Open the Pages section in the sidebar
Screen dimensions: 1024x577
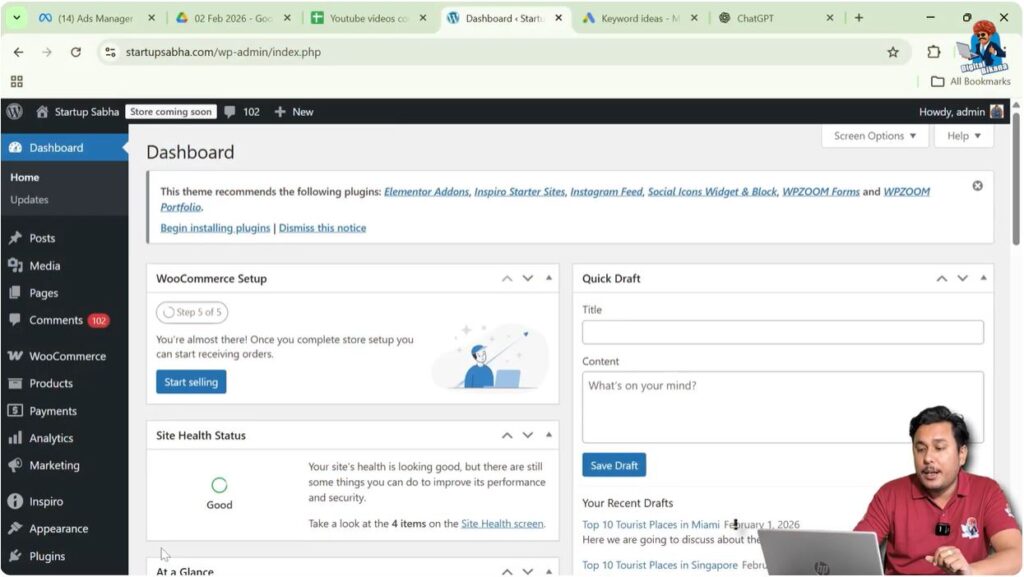pyautogui.click(x=45, y=292)
